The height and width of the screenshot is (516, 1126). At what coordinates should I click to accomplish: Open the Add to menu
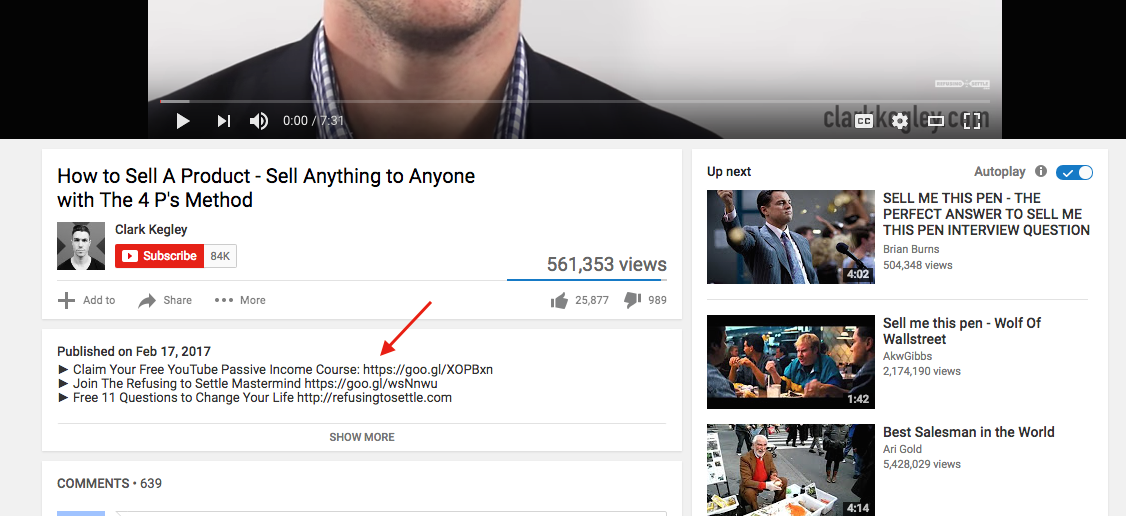tap(86, 300)
